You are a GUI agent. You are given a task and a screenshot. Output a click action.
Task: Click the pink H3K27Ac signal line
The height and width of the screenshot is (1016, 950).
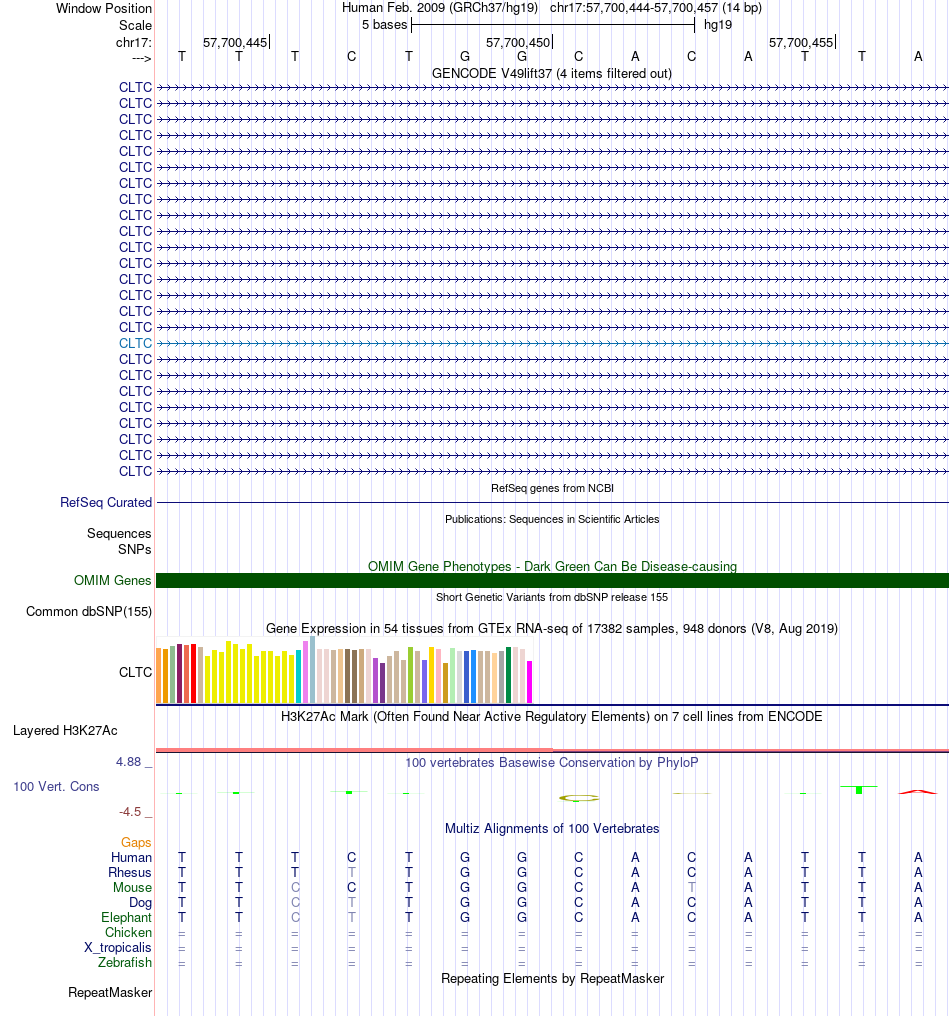pyautogui.click(x=552, y=750)
